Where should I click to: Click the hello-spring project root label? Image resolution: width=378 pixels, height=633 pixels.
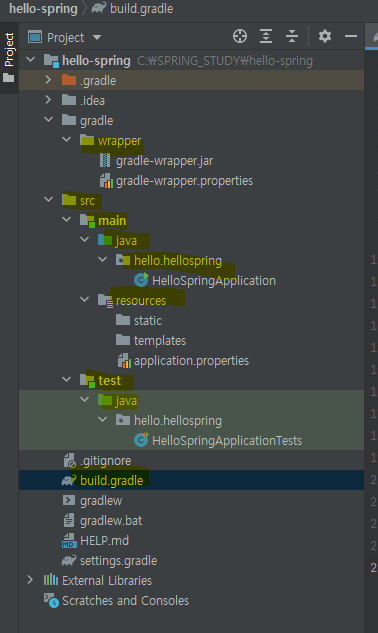pyautogui.click(x=96, y=61)
